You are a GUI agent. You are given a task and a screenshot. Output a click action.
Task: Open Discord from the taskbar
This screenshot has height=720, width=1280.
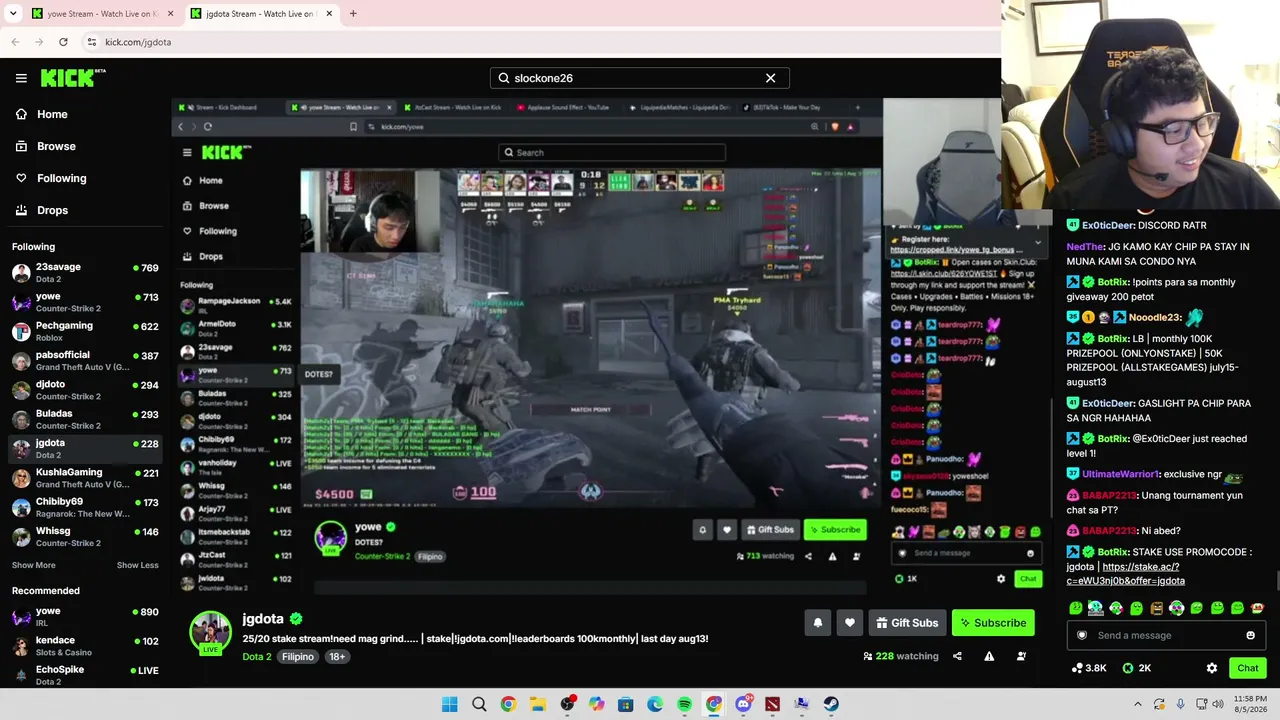pos(743,704)
